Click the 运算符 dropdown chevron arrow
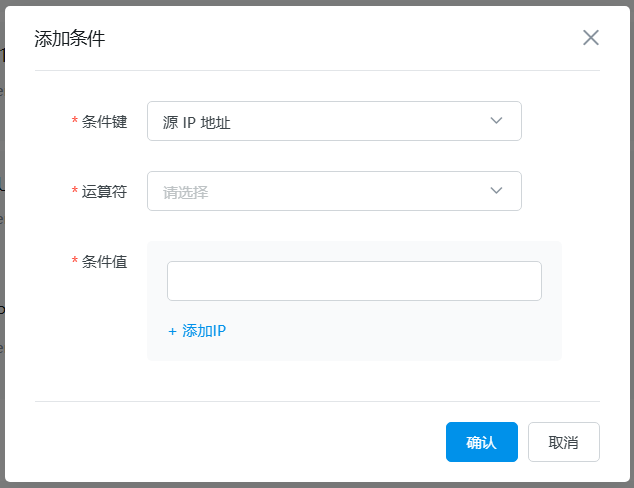The width and height of the screenshot is (634, 488). point(496,191)
